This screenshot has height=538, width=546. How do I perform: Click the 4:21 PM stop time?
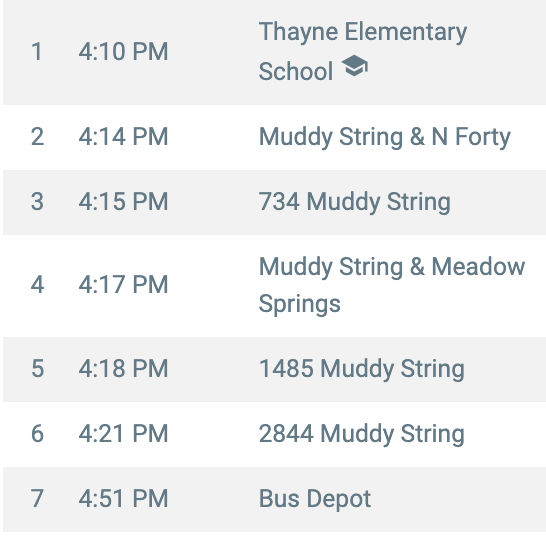click(x=123, y=434)
